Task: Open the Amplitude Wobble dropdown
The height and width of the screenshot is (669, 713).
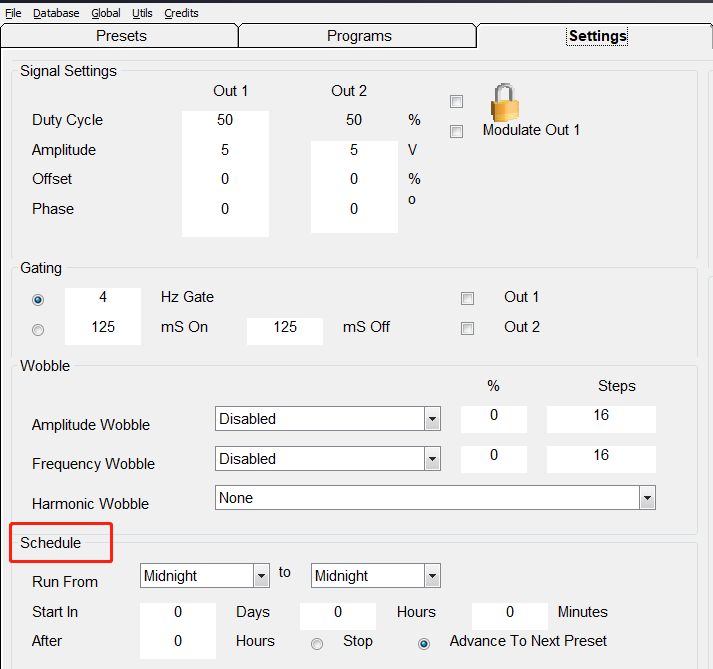Action: tap(432, 419)
